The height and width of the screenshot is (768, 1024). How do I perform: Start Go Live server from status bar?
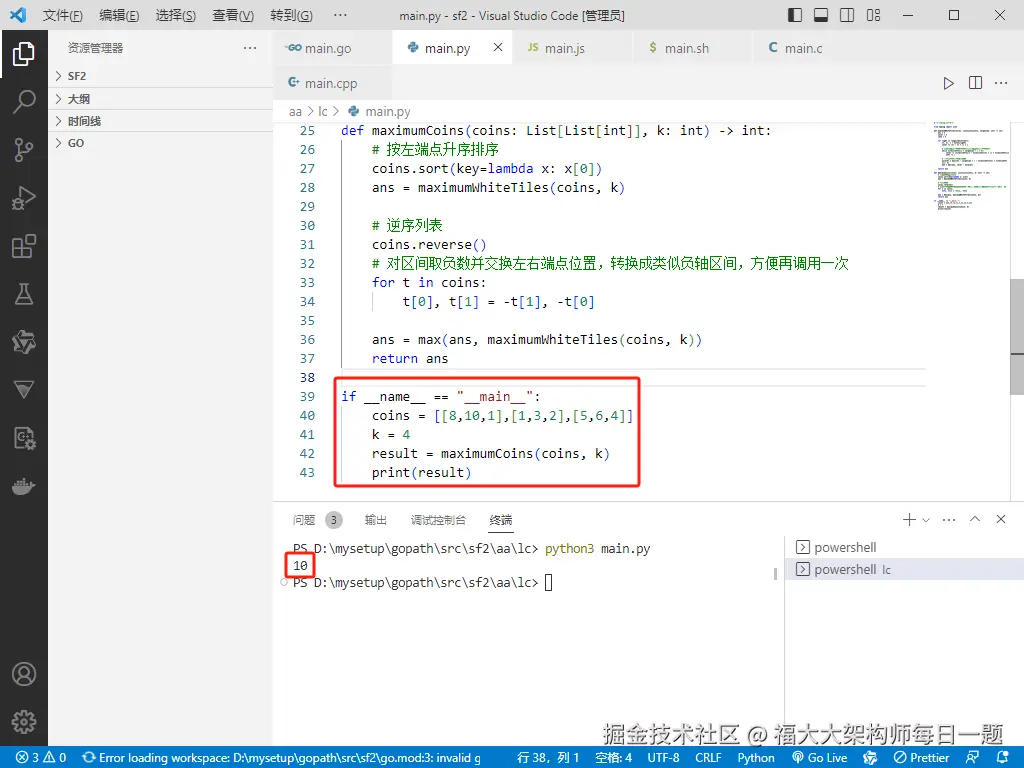click(x=820, y=758)
